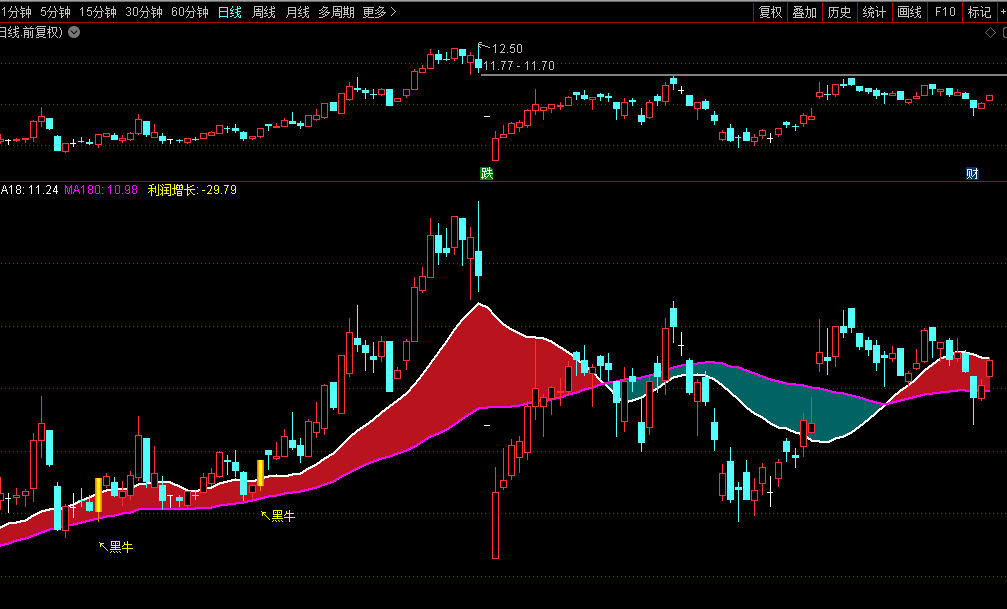Toggle the 叠加 overlay option
Viewport: 1007px width, 609px height.
pyautogui.click(x=804, y=12)
